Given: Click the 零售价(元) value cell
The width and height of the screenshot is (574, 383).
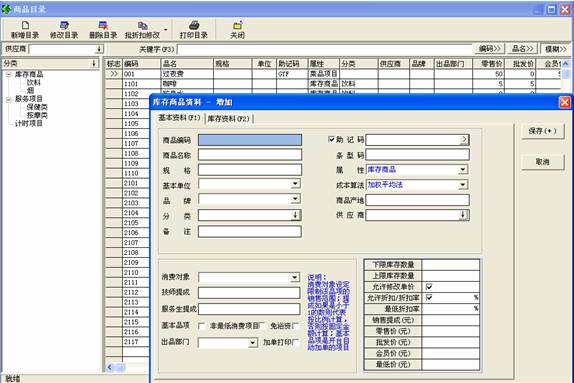Looking at the screenshot, I should [x=451, y=331].
